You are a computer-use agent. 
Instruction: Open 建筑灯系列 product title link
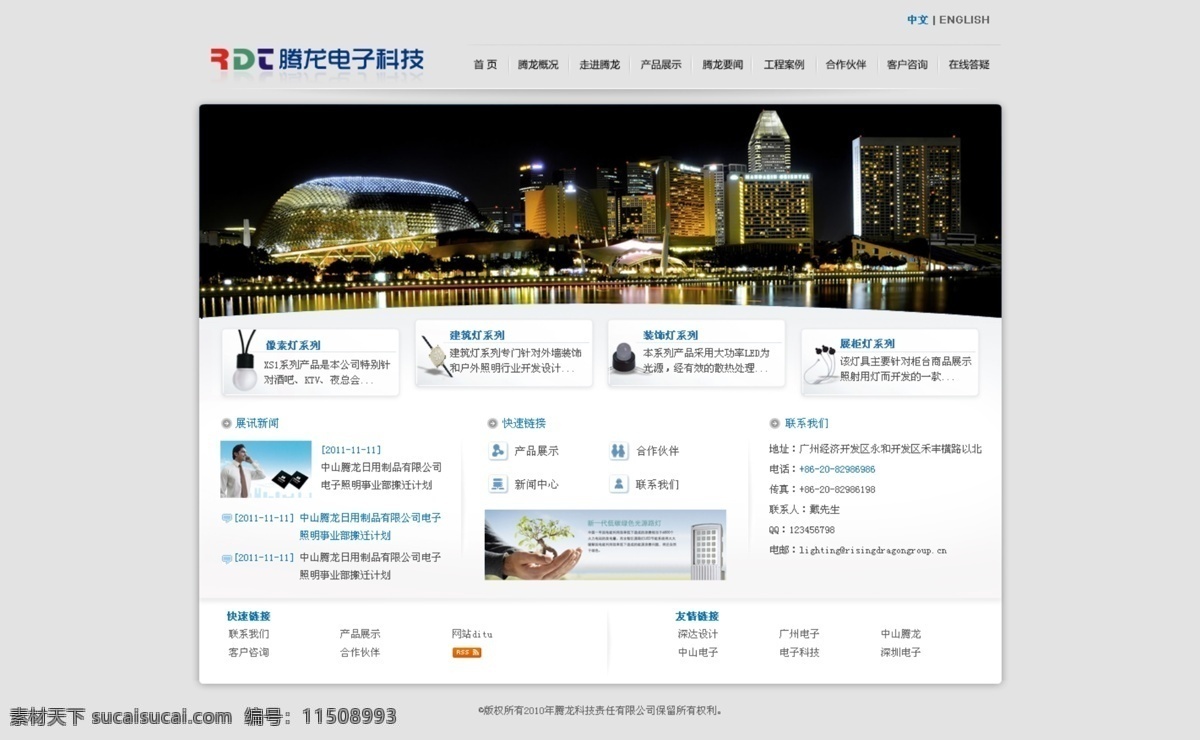point(477,335)
